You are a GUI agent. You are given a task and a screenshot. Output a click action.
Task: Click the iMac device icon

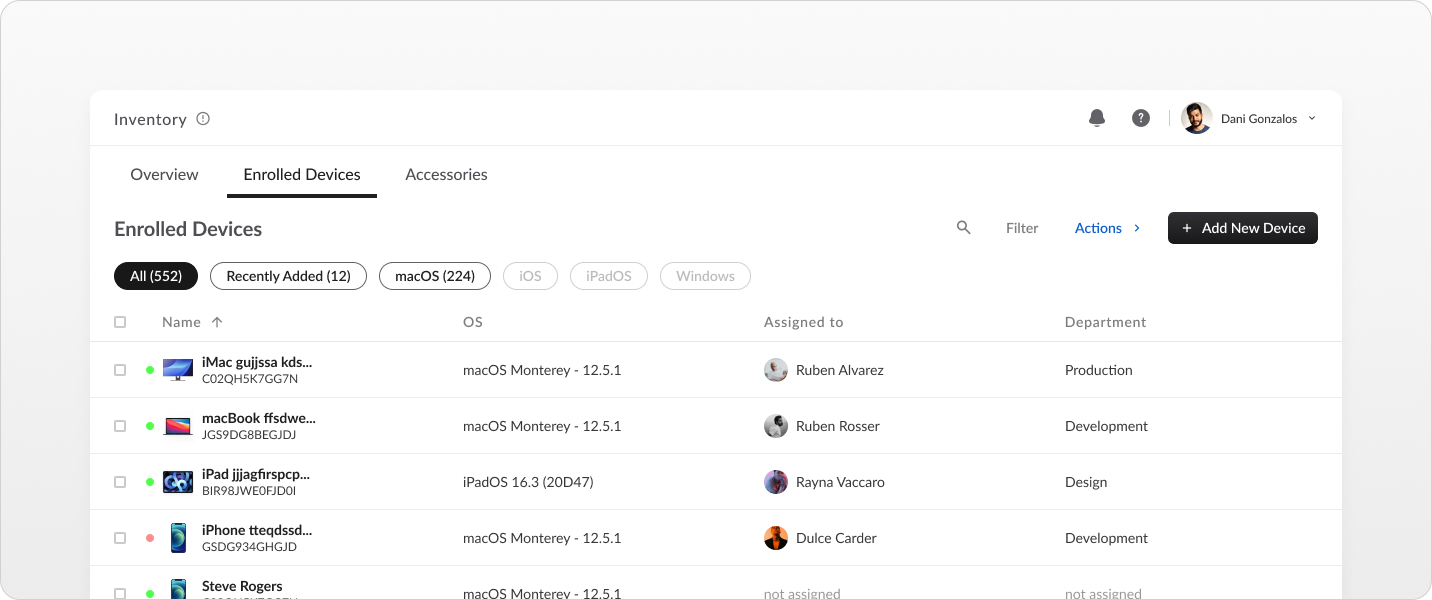[178, 370]
